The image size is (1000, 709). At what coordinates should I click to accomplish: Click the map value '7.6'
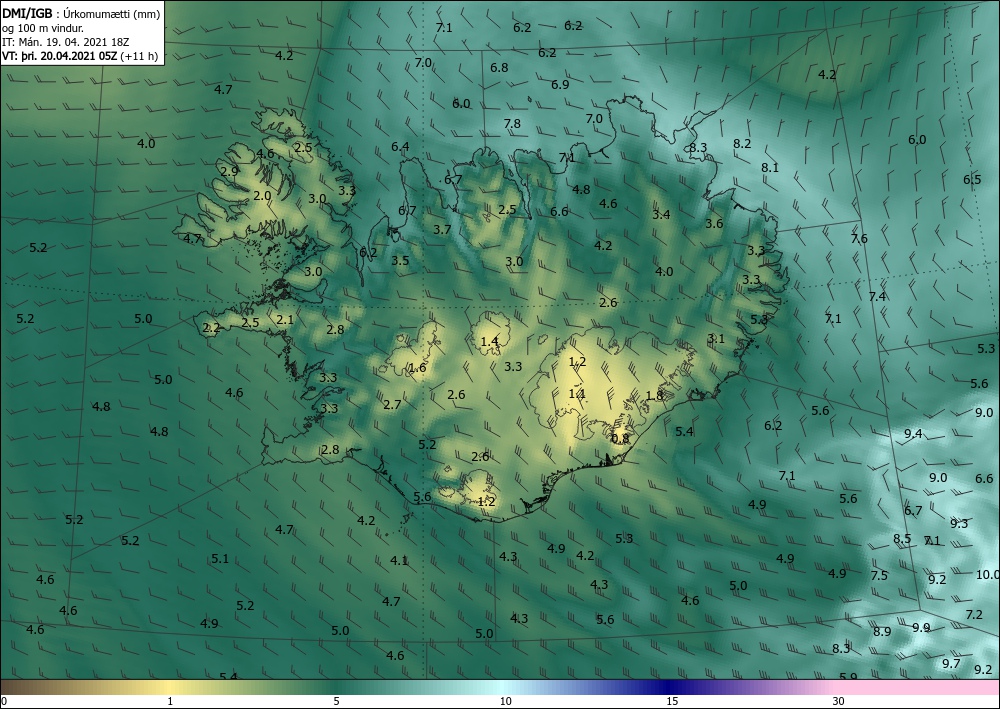coord(859,238)
